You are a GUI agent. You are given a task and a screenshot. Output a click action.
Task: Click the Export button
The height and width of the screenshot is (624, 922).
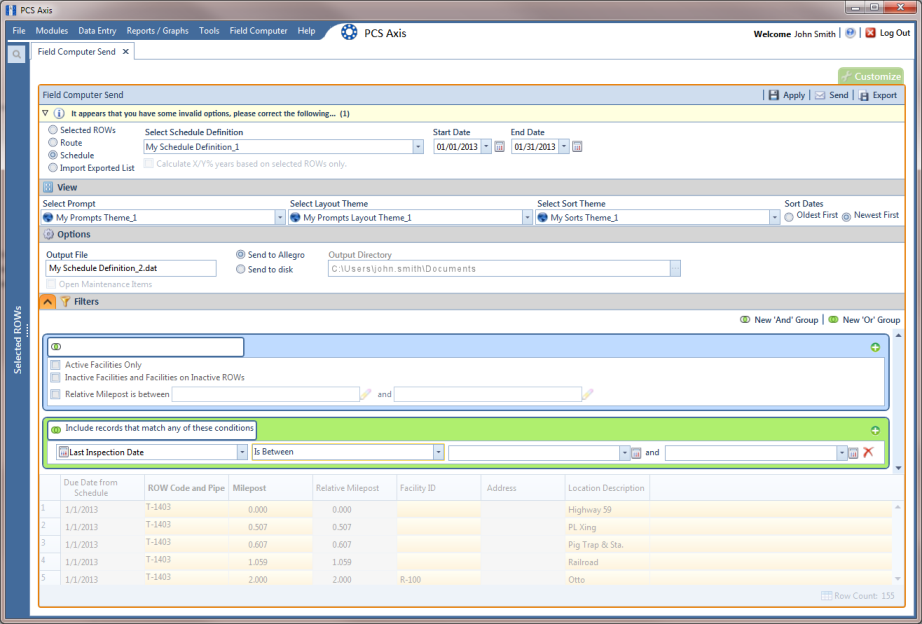coord(877,95)
